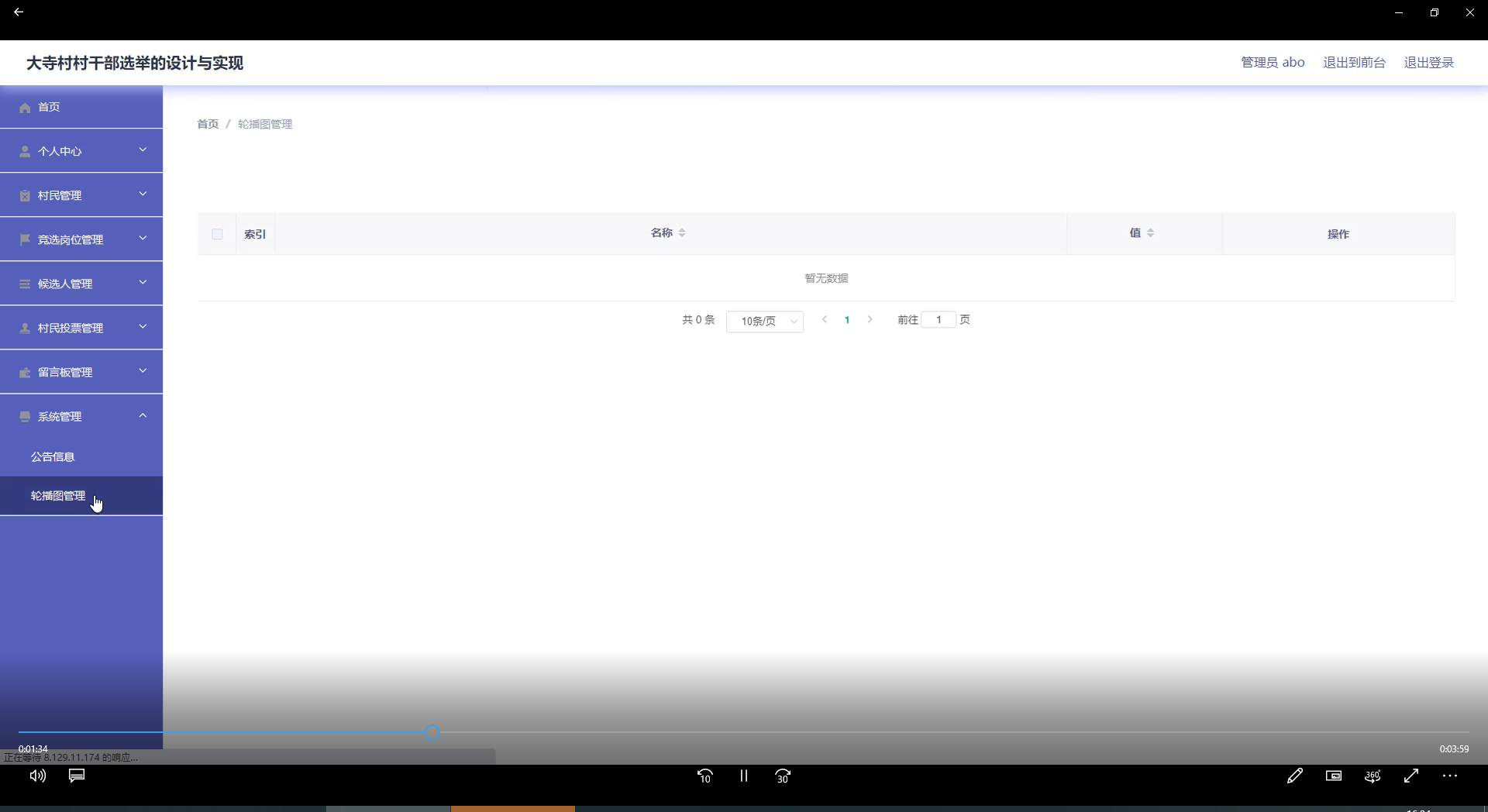Click the person icon beside 个人中心
Viewport: 1488px width, 812px height.
[25, 151]
